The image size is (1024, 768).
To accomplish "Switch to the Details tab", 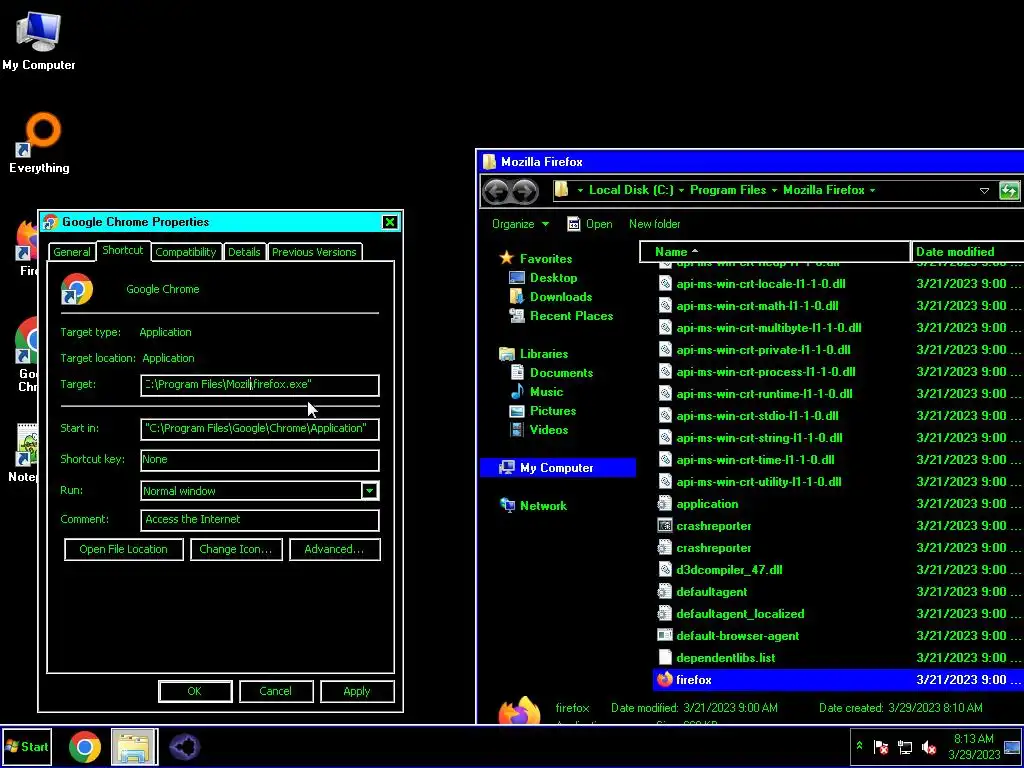I will [244, 252].
